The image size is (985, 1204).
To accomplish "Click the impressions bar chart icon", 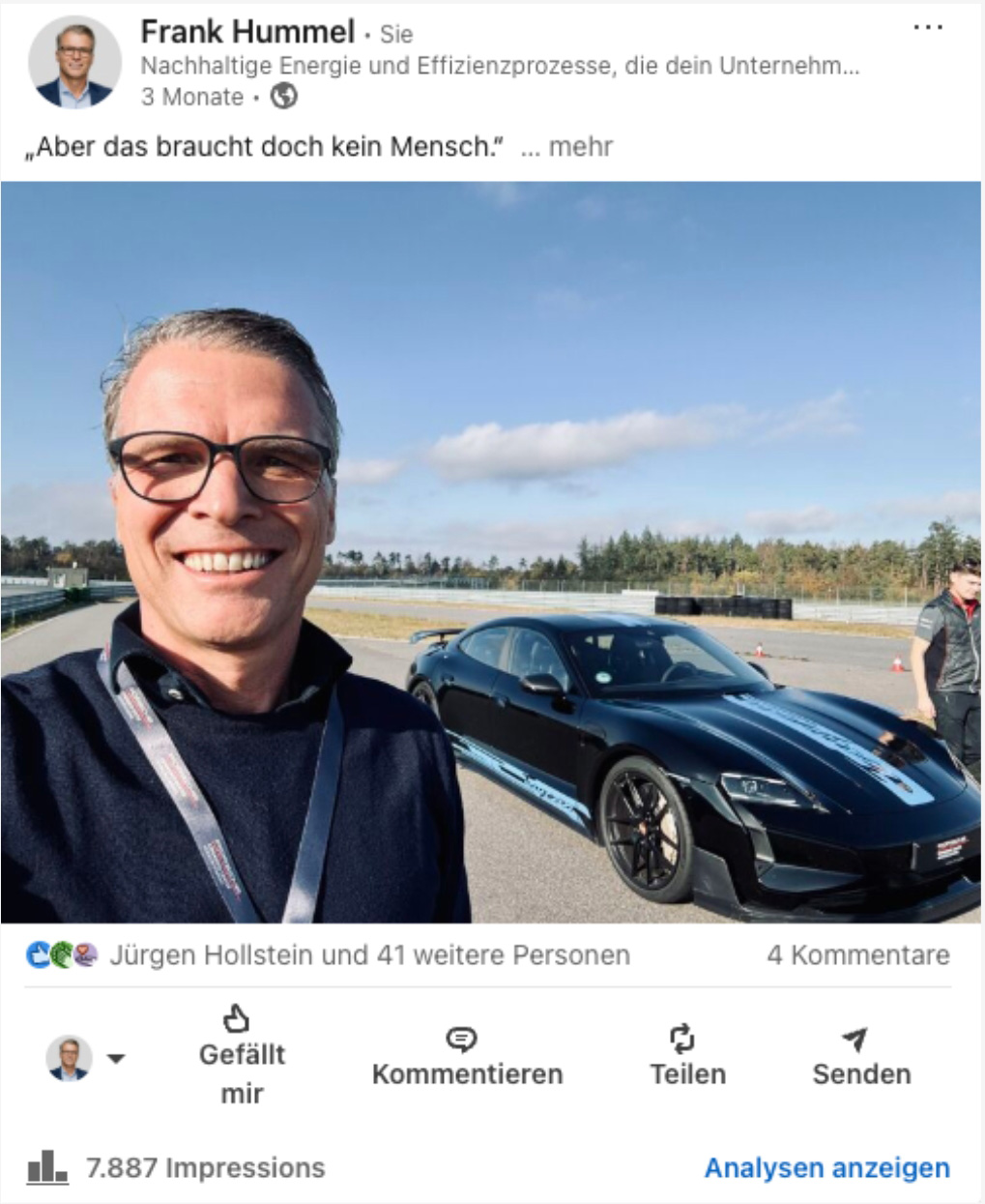I will pos(47,1167).
